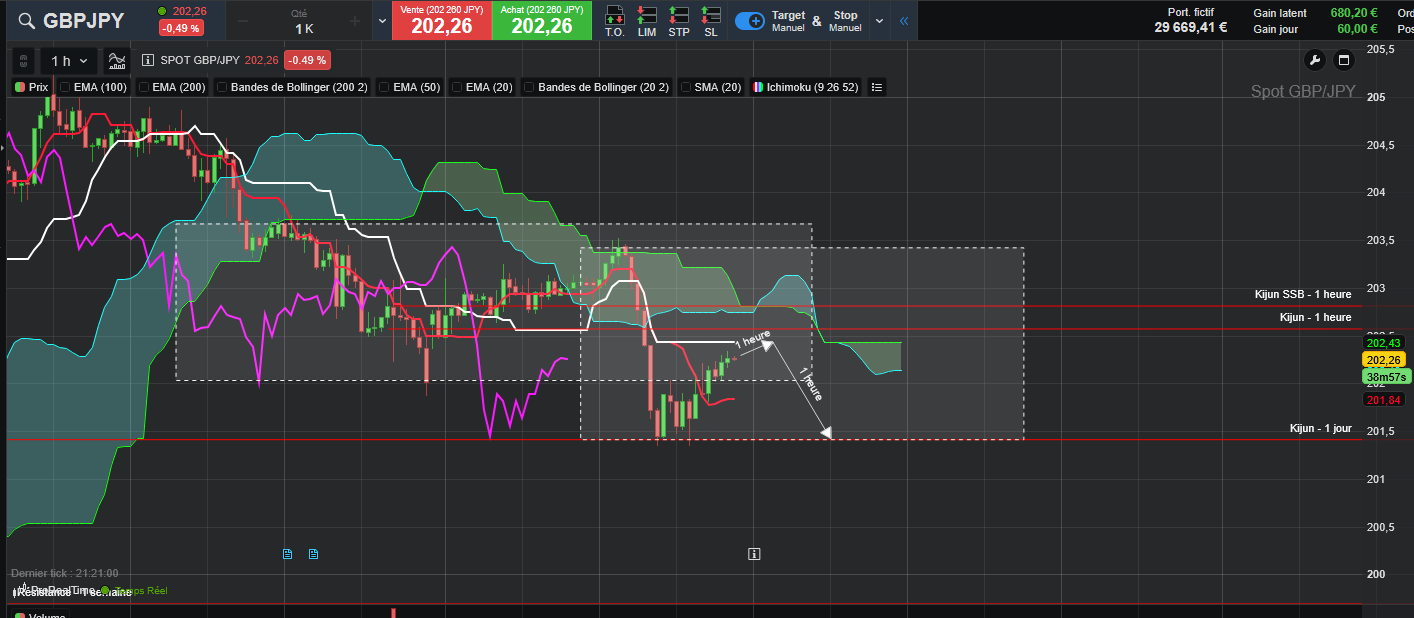Image resolution: width=1414 pixels, height=618 pixels.
Task: Check Bandes de Bollinger (20 2)
Action: 529,87
